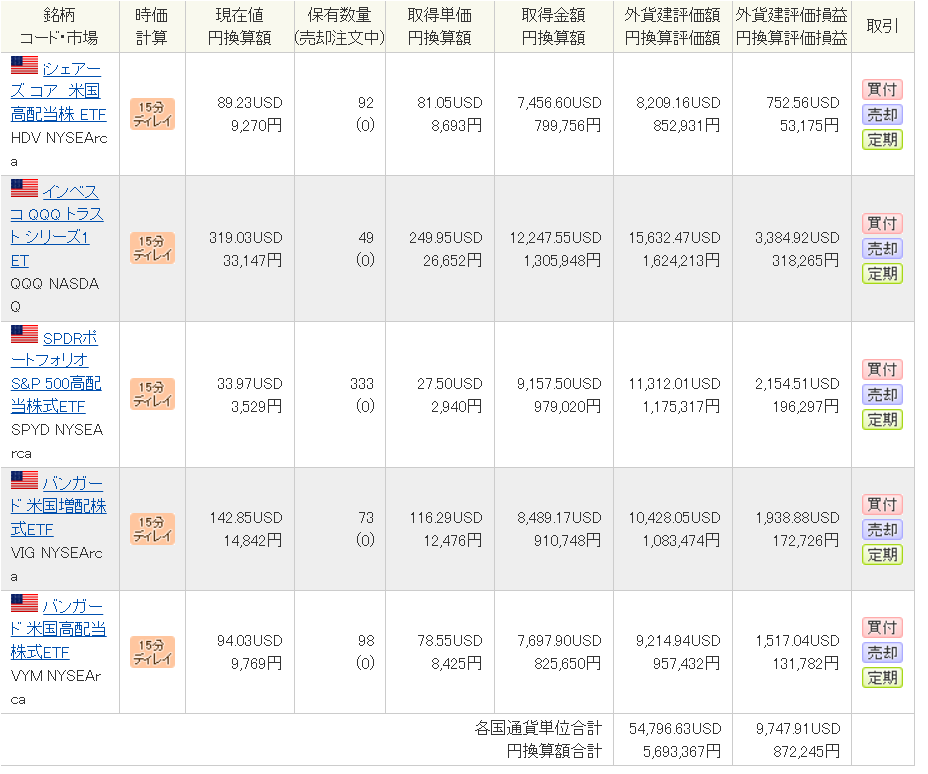Click the 5,693,367円 total valuation
The width and height of the screenshot is (928, 774).
click(682, 752)
